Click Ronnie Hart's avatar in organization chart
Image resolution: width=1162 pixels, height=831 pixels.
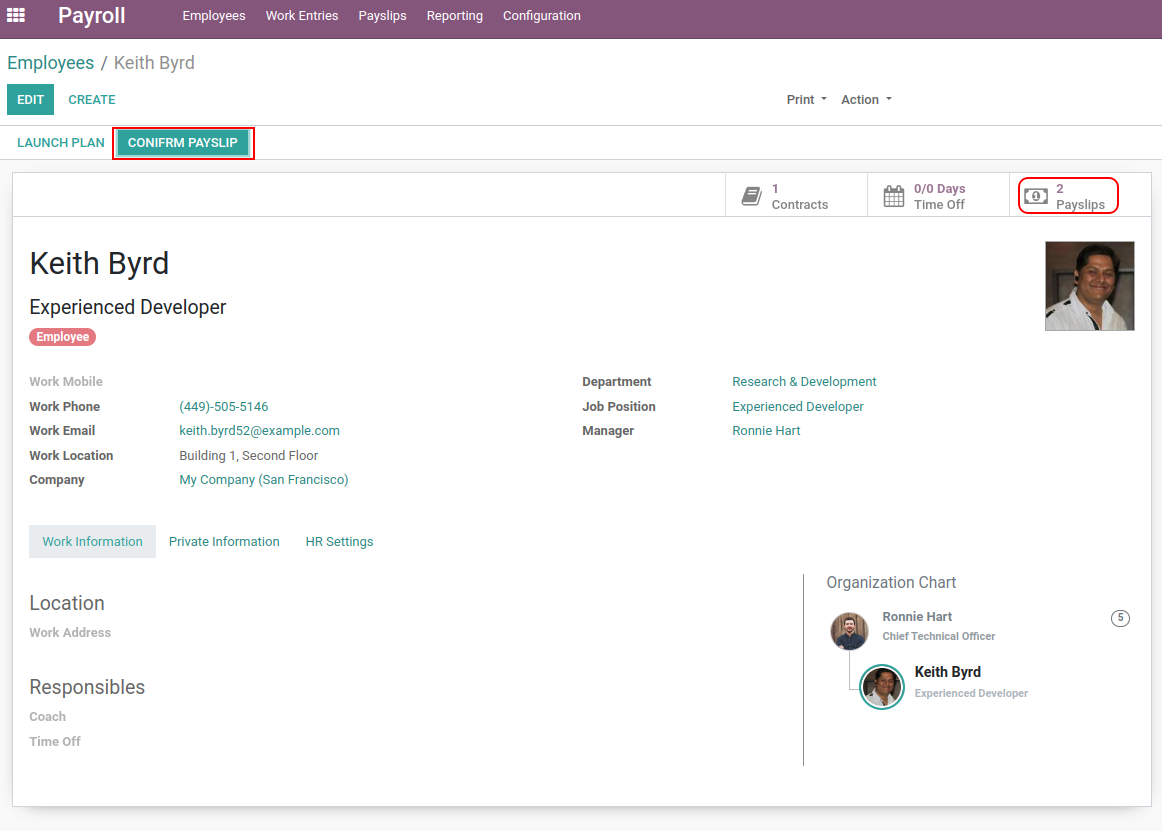849,631
